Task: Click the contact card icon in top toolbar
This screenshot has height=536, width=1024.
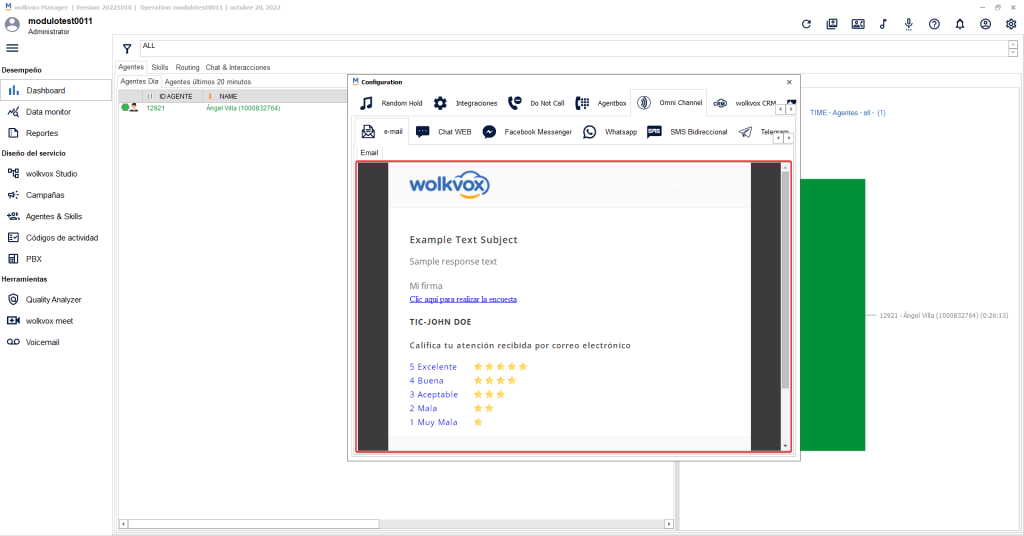Action: pyautogui.click(x=857, y=24)
